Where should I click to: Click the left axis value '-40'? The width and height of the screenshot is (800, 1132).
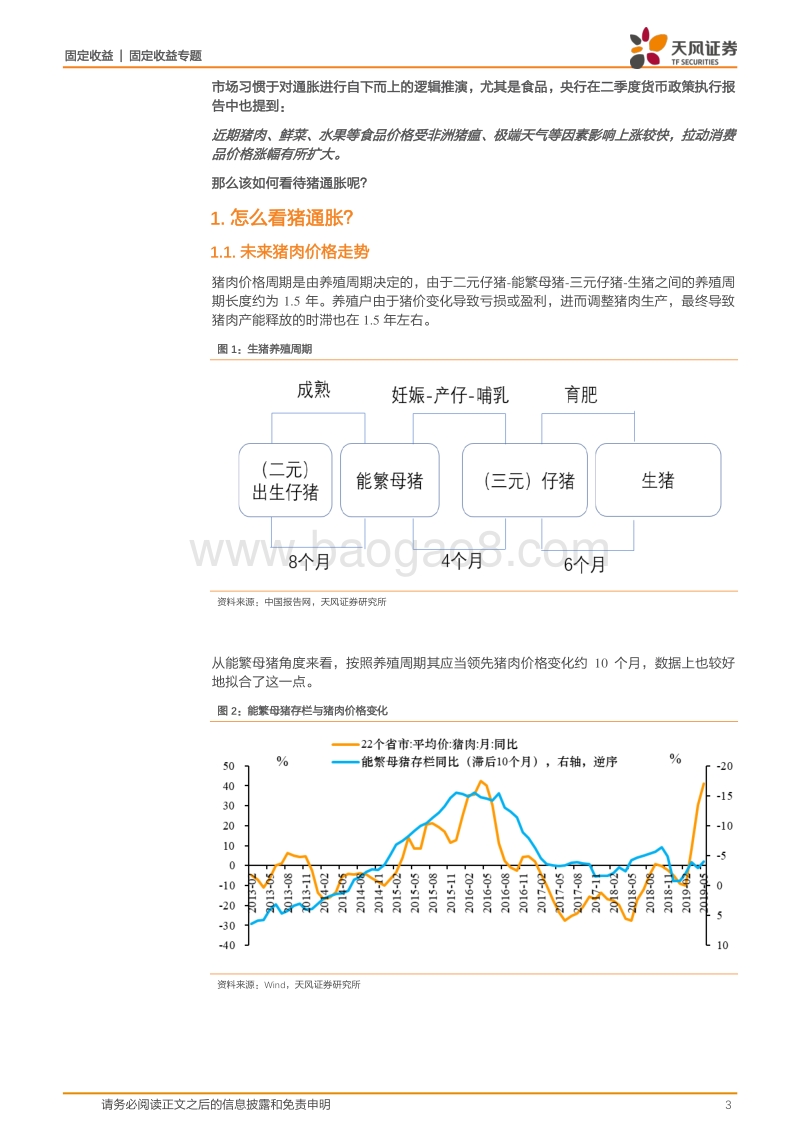(x=227, y=945)
